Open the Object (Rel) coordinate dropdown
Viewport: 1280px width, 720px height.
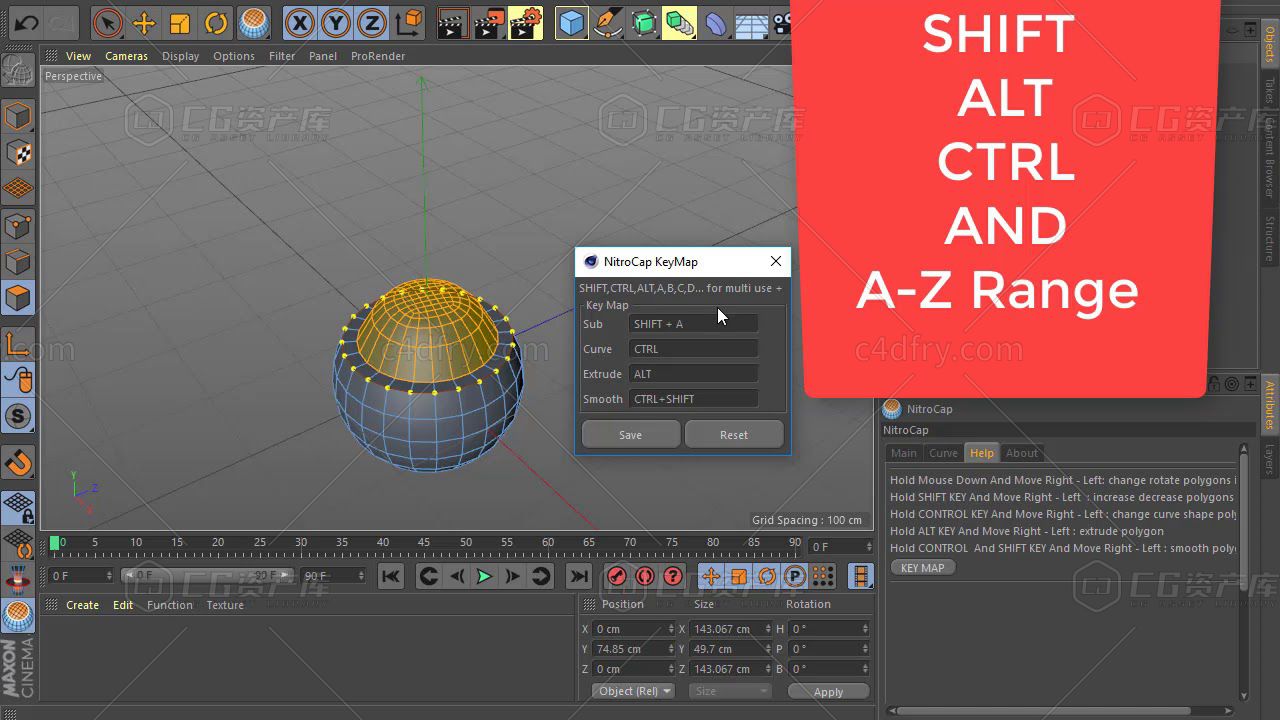[634, 691]
